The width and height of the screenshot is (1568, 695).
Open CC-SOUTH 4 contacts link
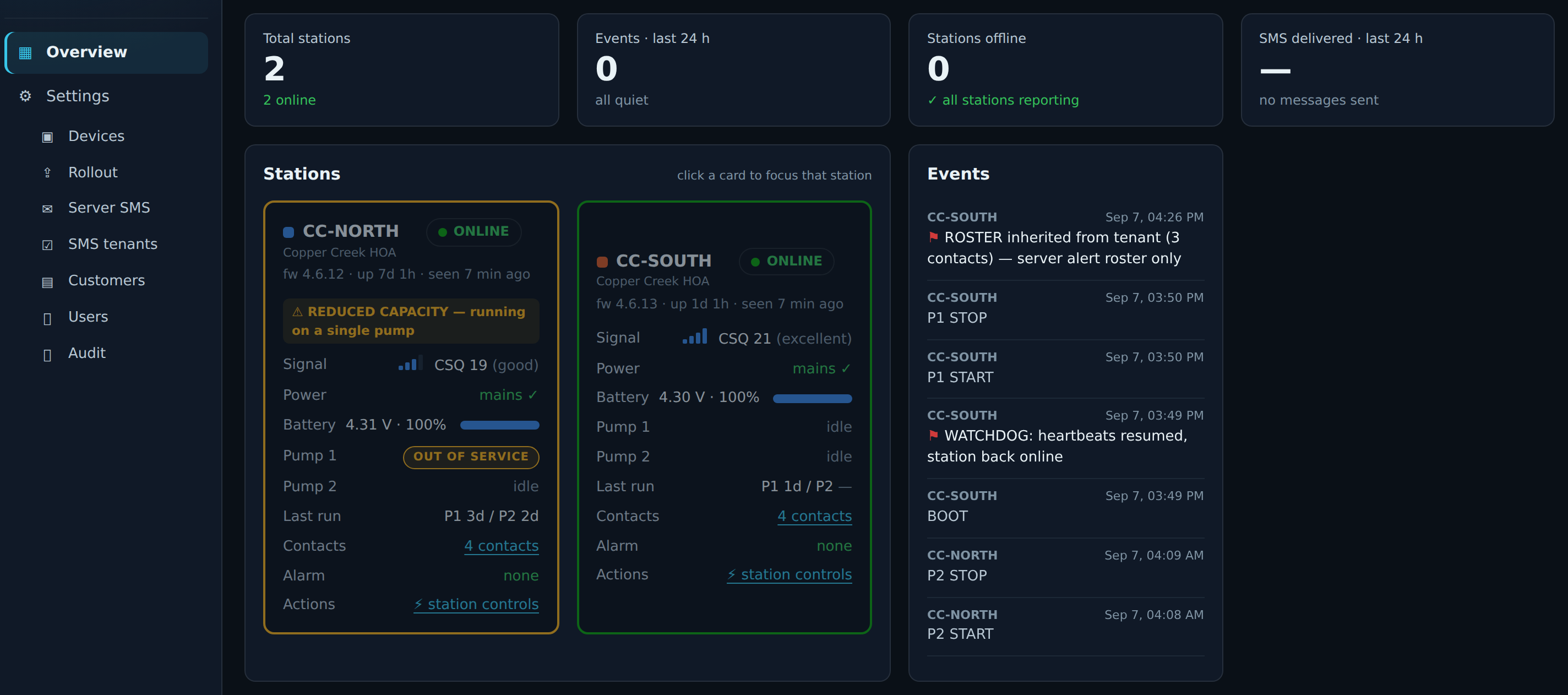point(814,516)
